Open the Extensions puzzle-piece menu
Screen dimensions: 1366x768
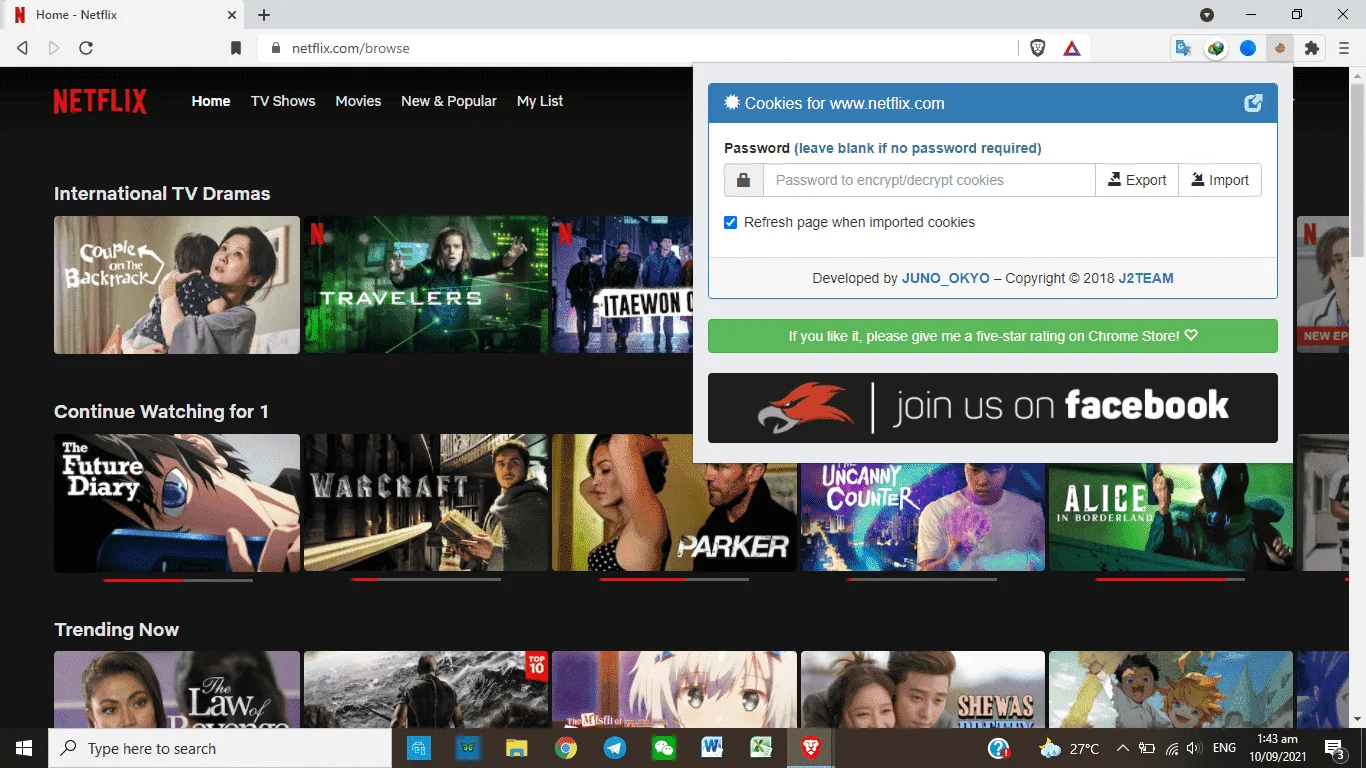tap(1312, 48)
